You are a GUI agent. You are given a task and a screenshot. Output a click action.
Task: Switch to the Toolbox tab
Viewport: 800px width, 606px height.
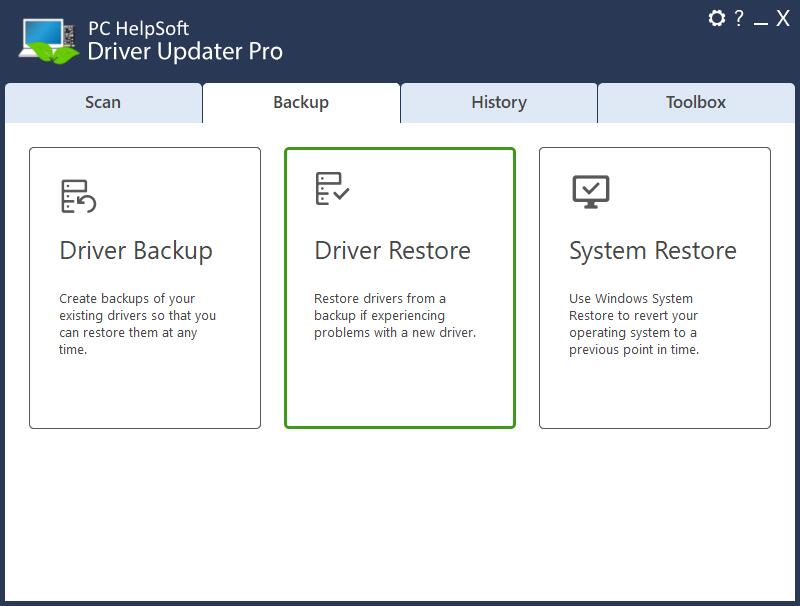click(x=695, y=102)
